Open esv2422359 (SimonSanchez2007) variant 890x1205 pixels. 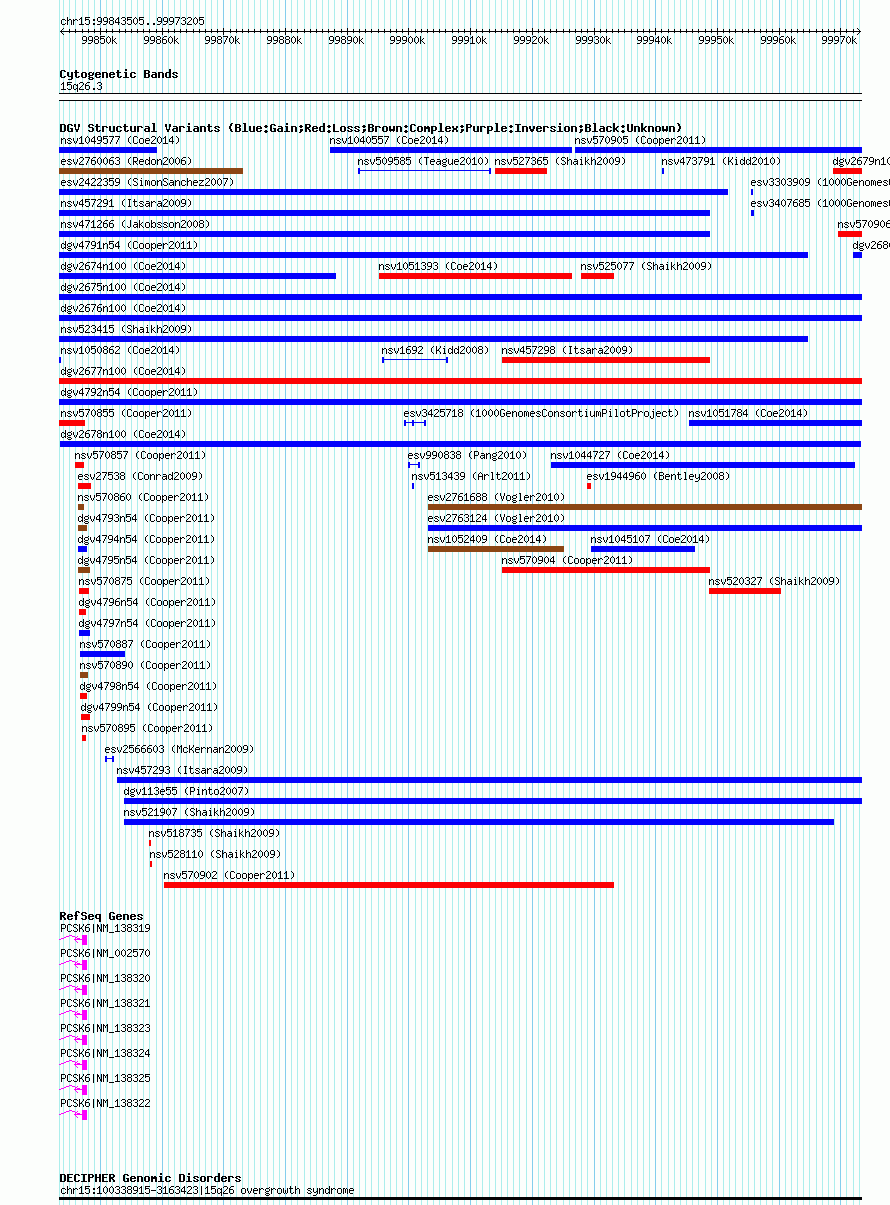(147, 183)
